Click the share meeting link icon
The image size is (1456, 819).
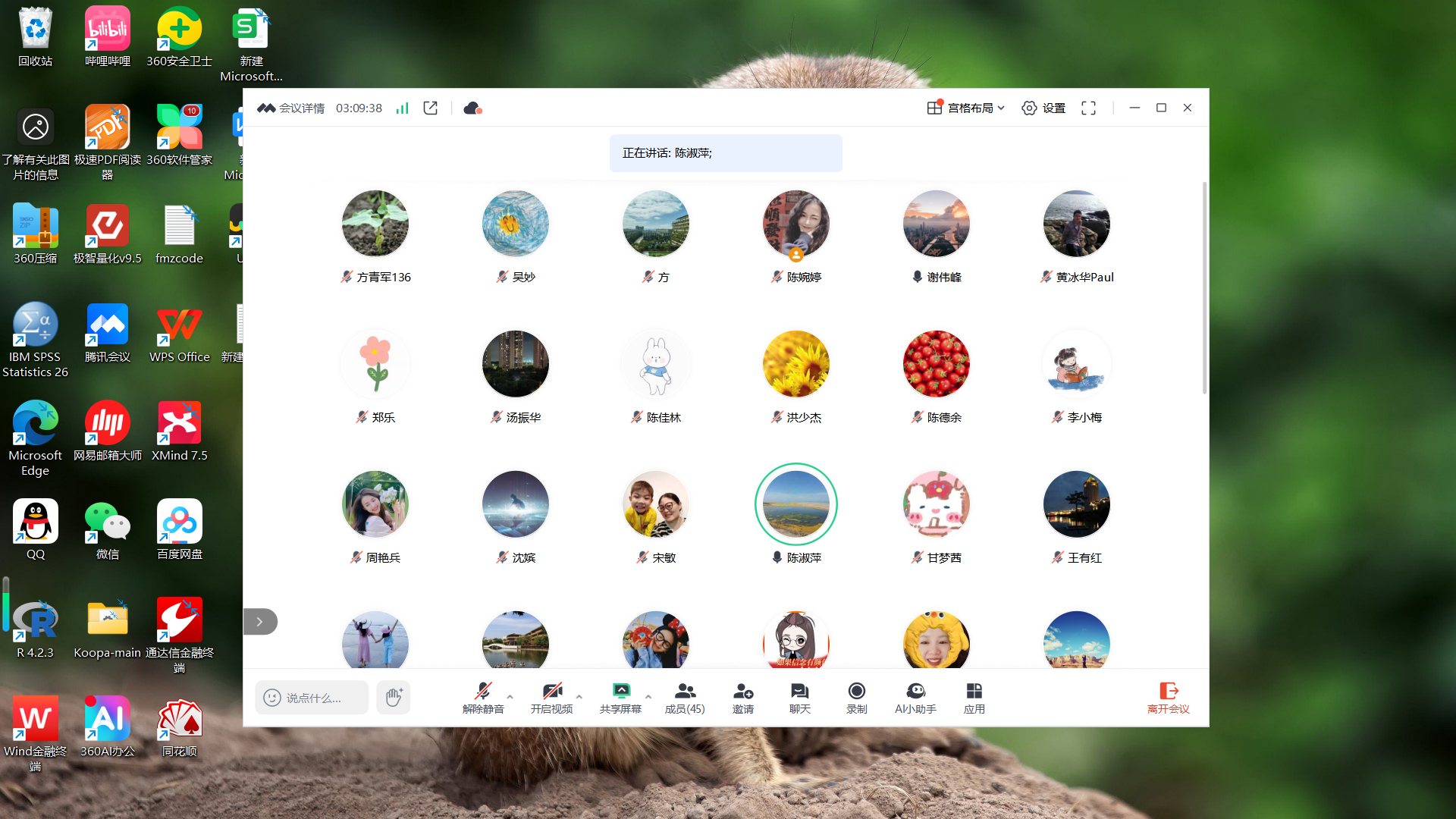(430, 108)
